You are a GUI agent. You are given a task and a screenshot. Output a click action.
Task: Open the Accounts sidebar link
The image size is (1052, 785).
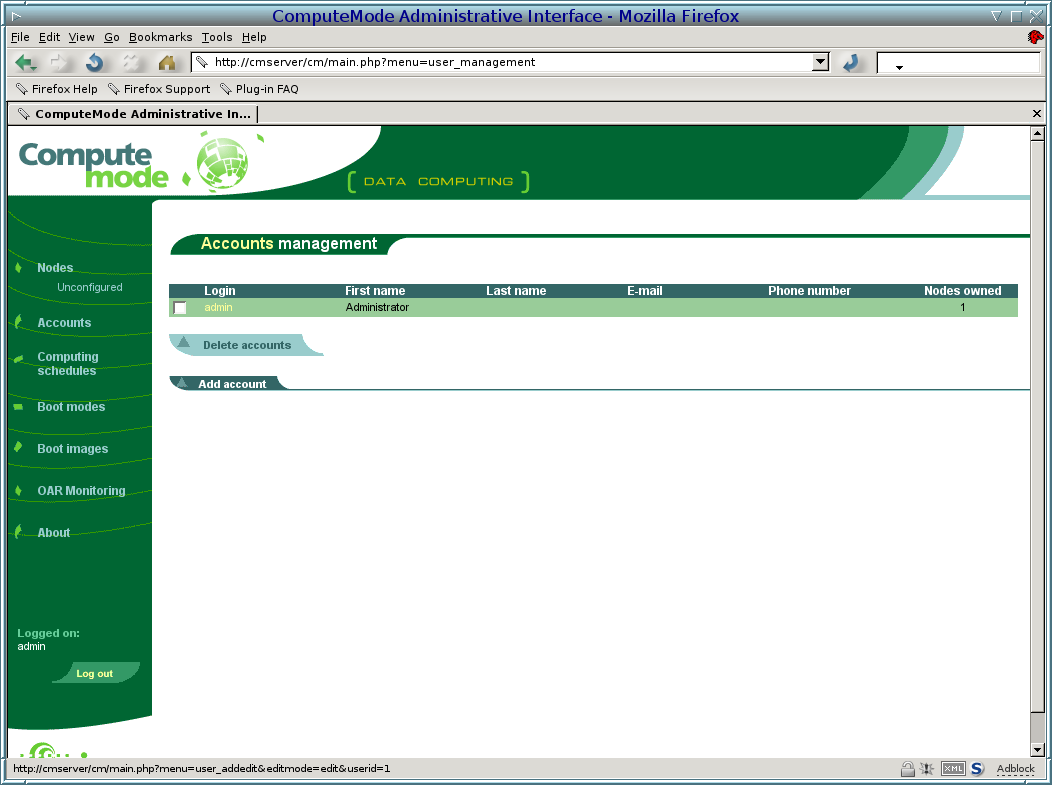pyautogui.click(x=64, y=323)
